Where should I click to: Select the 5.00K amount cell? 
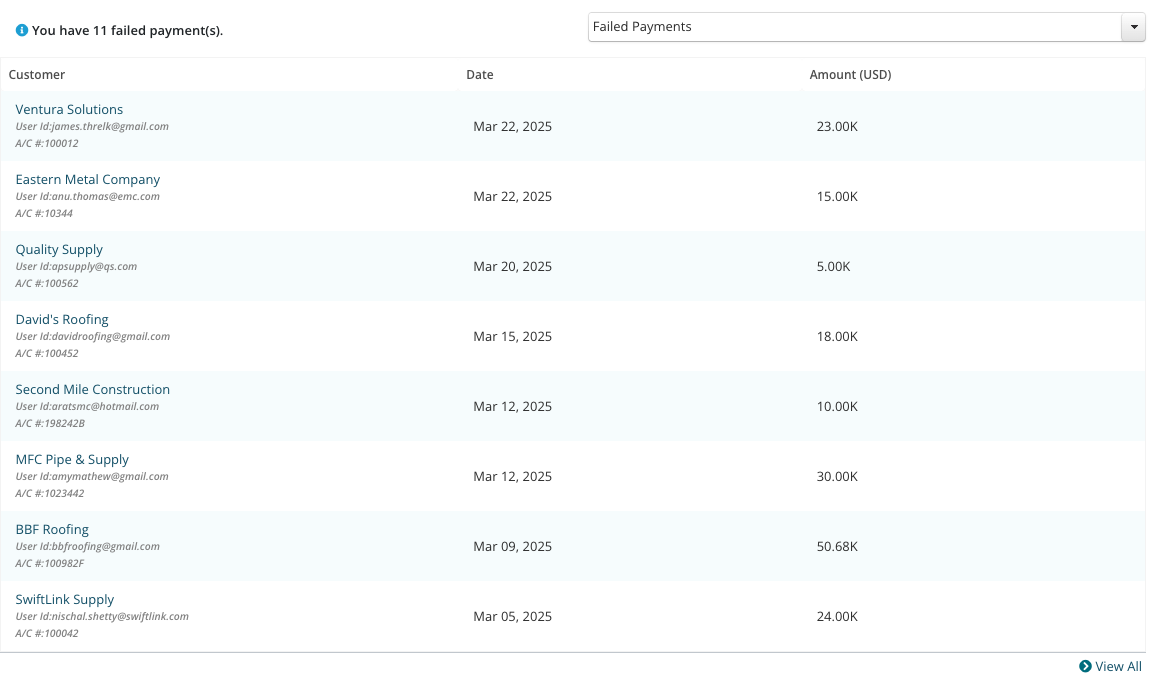pyautogui.click(x=833, y=266)
